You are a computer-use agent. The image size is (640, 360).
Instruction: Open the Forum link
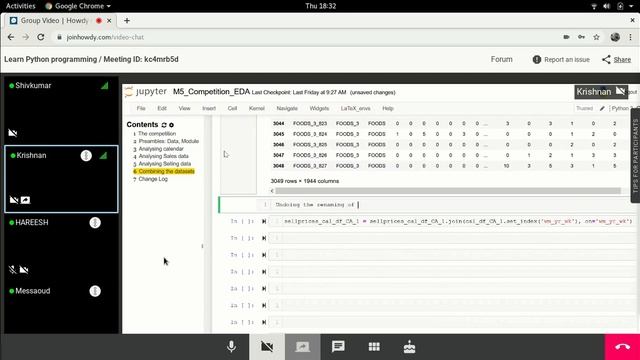pyautogui.click(x=501, y=59)
